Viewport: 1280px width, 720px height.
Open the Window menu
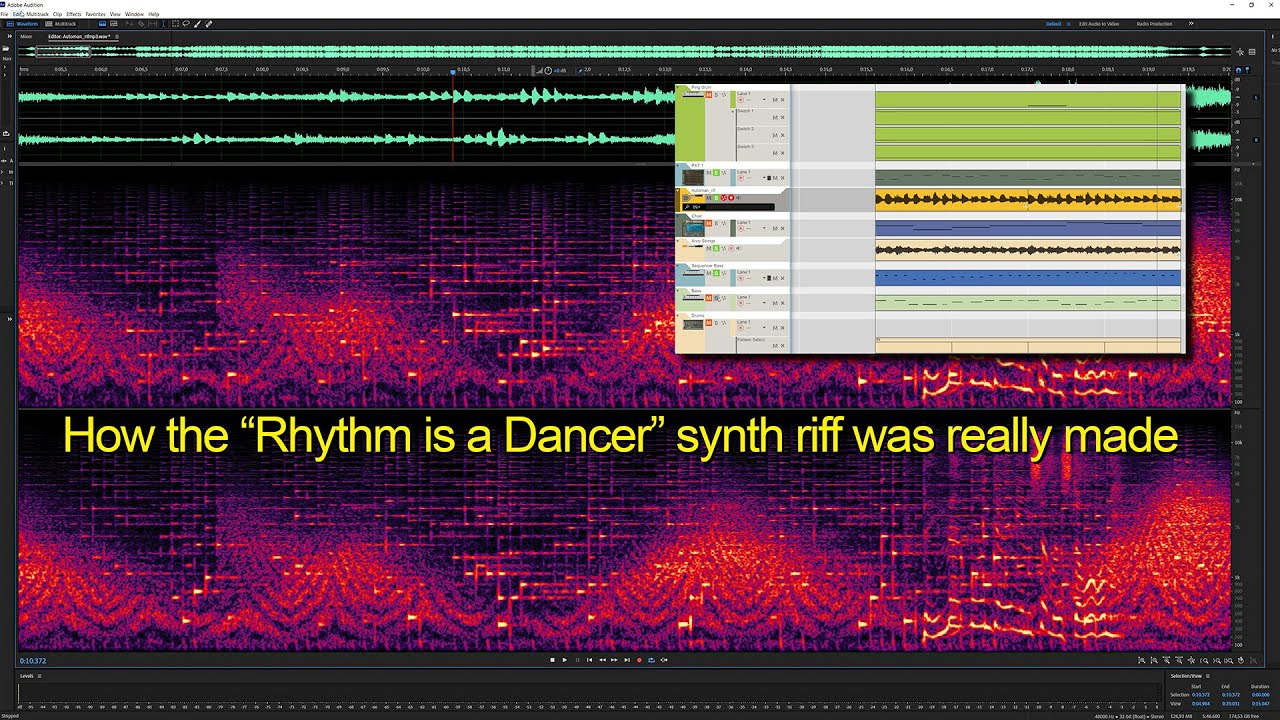(x=134, y=14)
